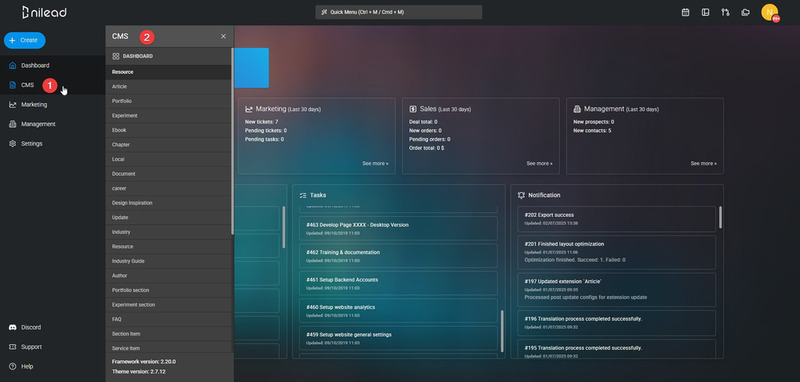Click the Tasks list icon
This screenshot has width=800, height=382.
303,195
